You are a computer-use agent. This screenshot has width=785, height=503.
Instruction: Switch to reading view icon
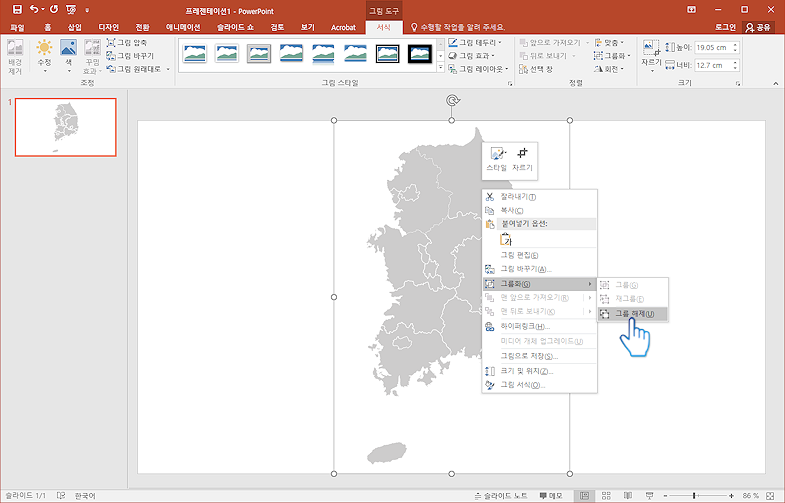(628, 495)
